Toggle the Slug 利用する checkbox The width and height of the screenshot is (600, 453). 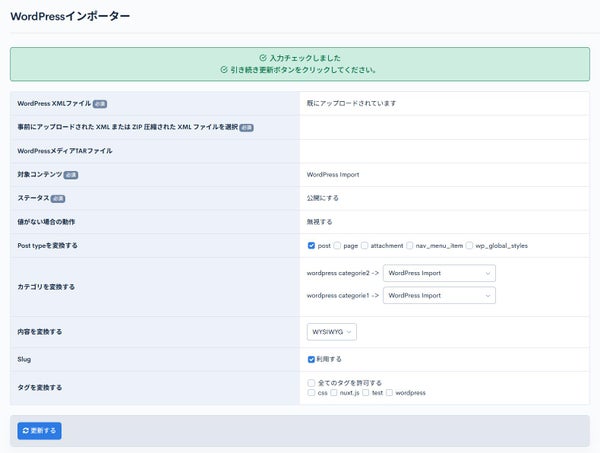[311, 359]
